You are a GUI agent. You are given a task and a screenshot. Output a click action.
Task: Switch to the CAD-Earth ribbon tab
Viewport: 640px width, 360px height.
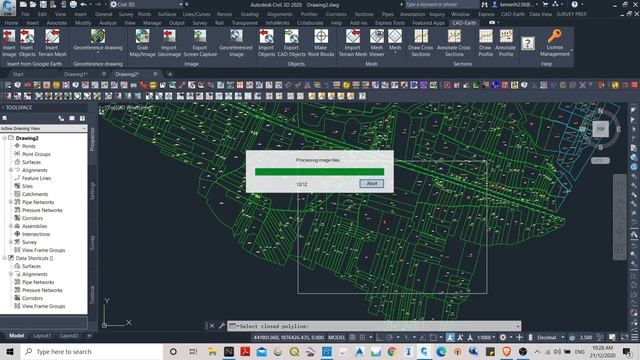tap(464, 23)
